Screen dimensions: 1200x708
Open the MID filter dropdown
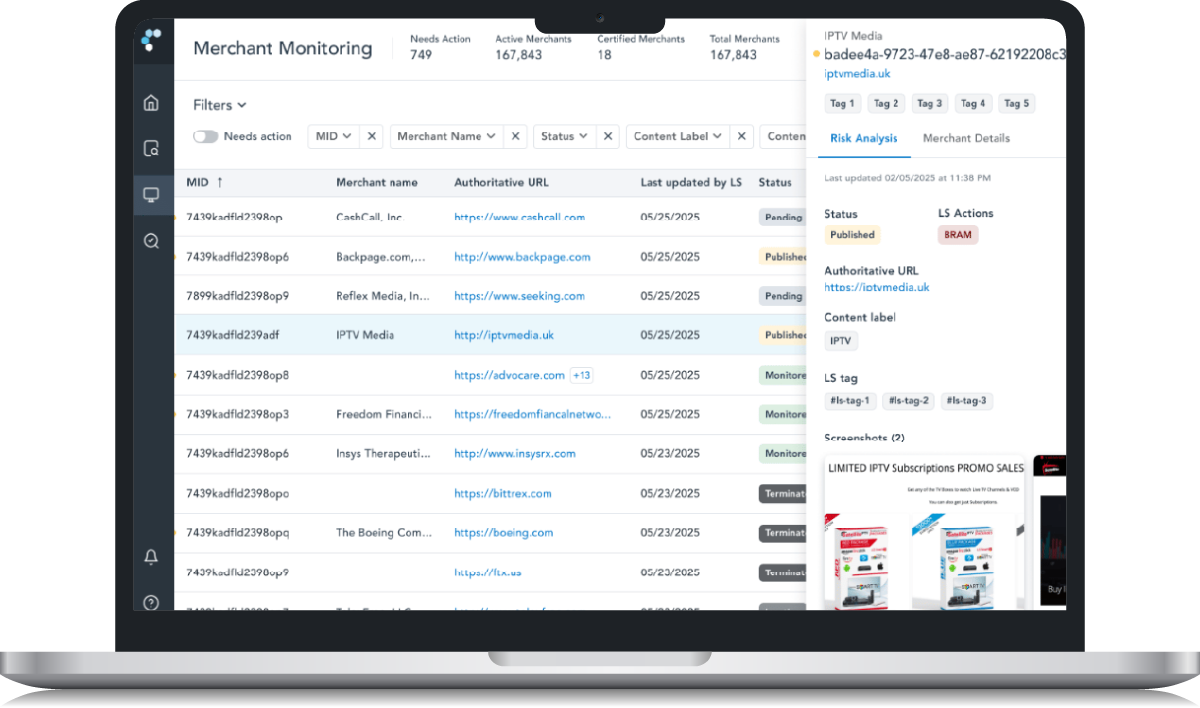coord(334,136)
